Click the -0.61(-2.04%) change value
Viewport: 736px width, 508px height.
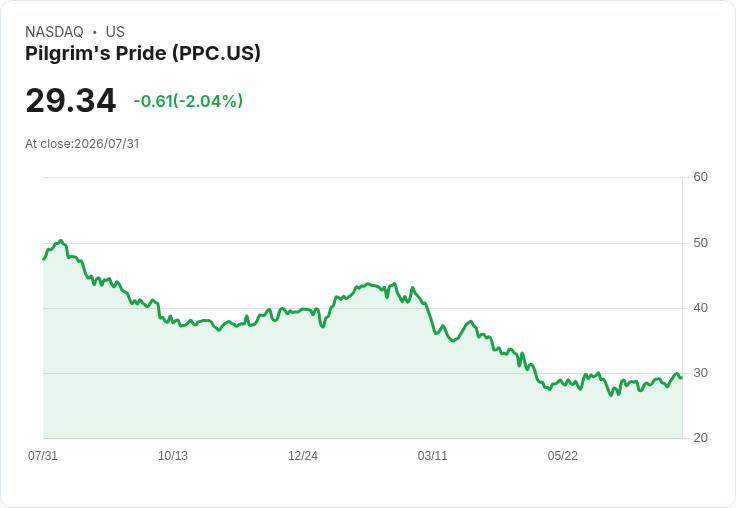[x=188, y=101]
